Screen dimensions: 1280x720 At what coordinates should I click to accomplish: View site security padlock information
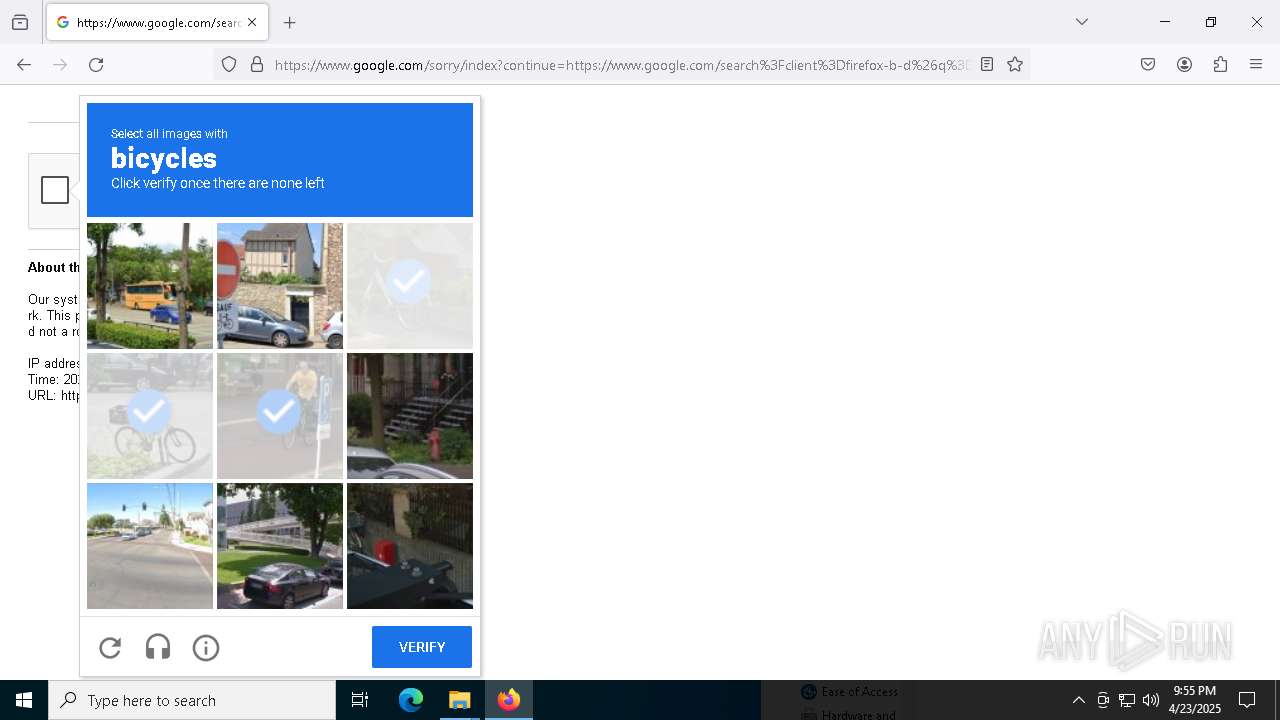(x=257, y=65)
